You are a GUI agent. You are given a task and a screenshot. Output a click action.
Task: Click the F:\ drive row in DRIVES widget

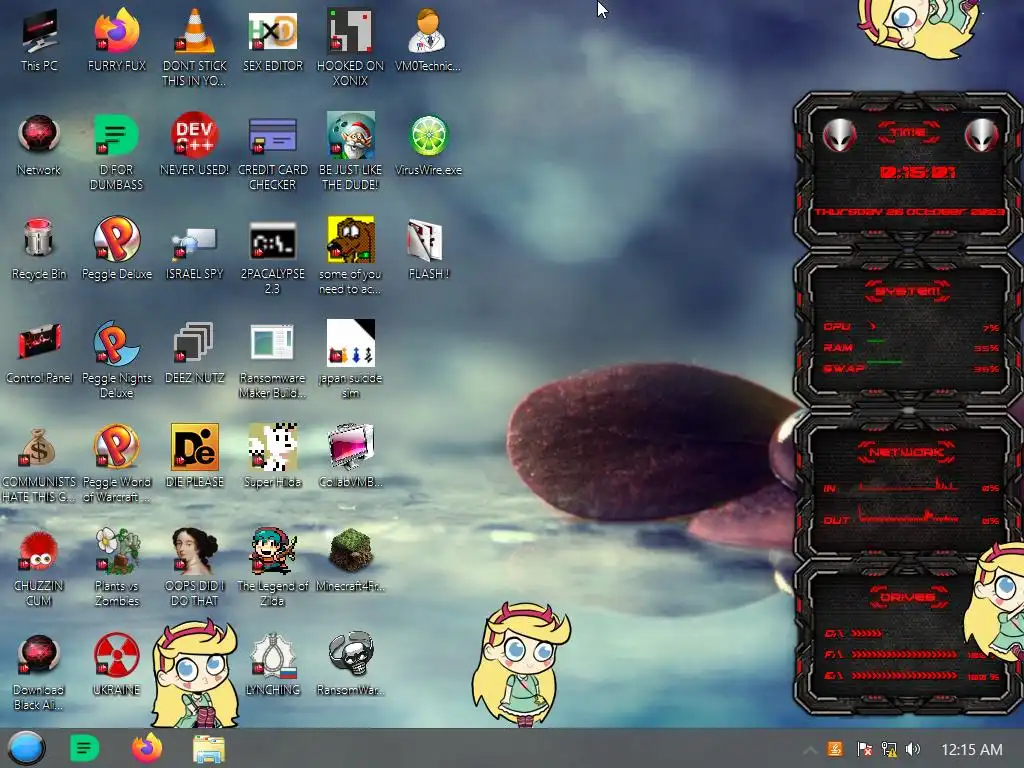(912, 654)
